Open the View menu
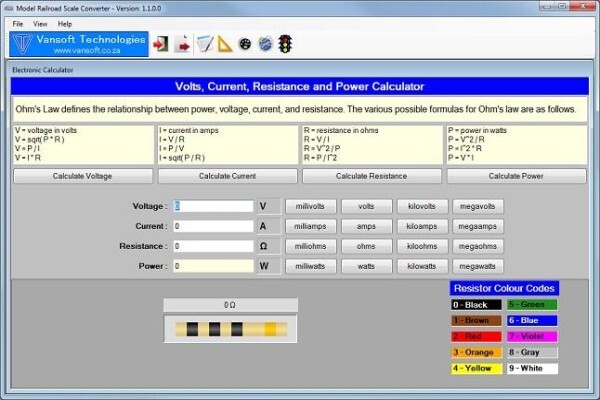This screenshot has width=600, height=400. (x=40, y=24)
